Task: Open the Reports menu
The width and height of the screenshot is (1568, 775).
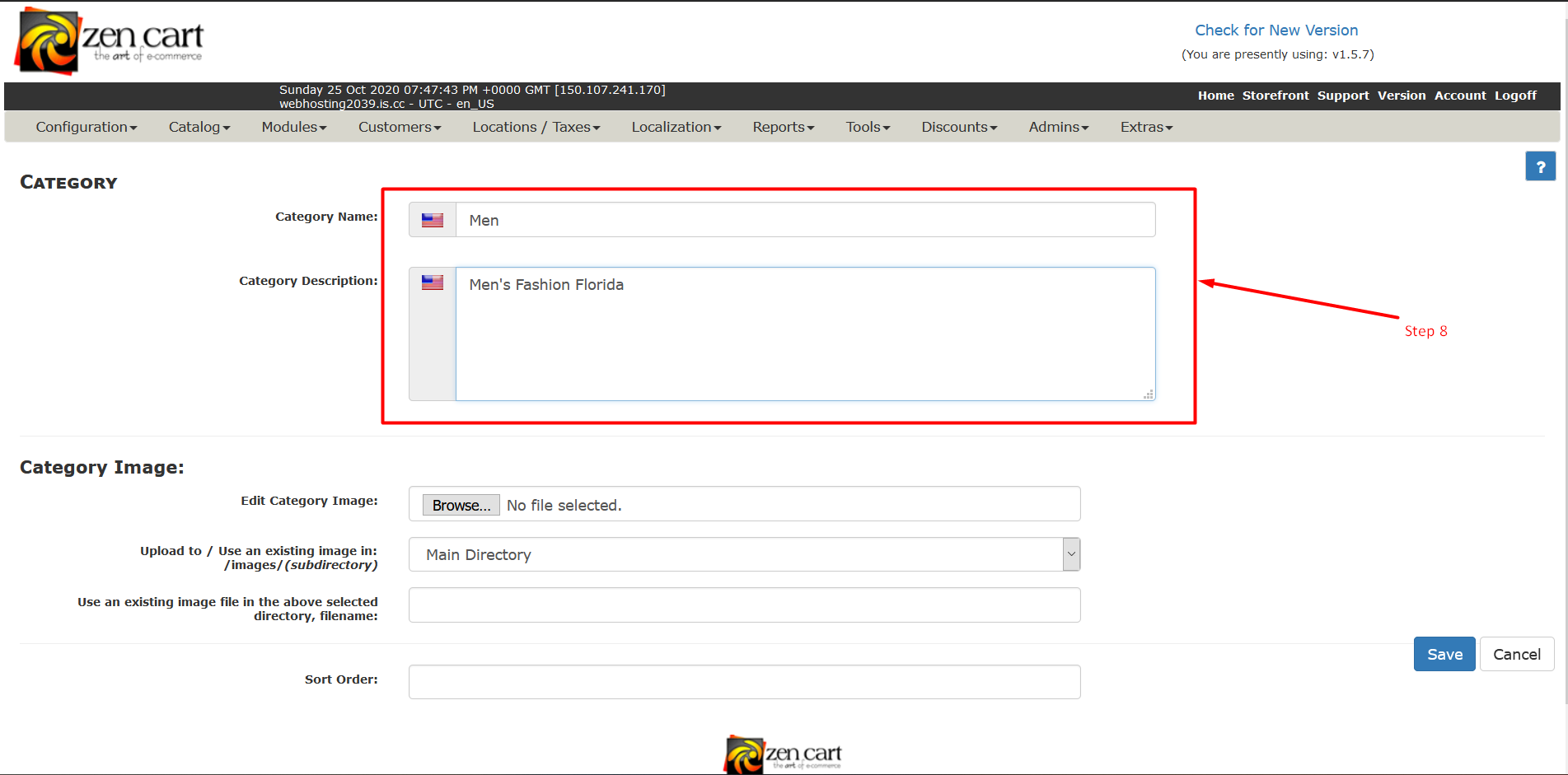Action: pos(784,127)
